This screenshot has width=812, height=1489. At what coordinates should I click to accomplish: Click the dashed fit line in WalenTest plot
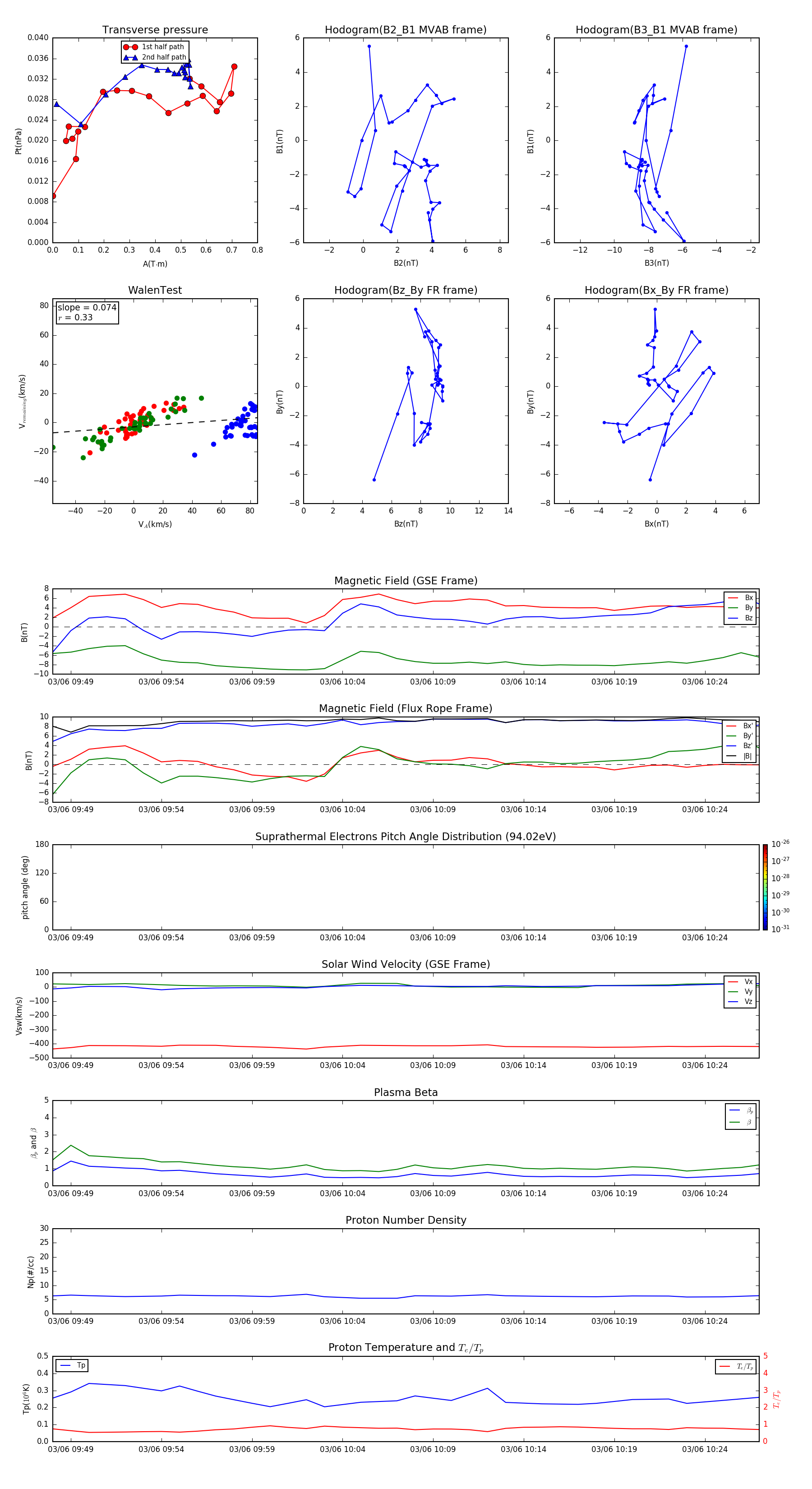coord(155,425)
